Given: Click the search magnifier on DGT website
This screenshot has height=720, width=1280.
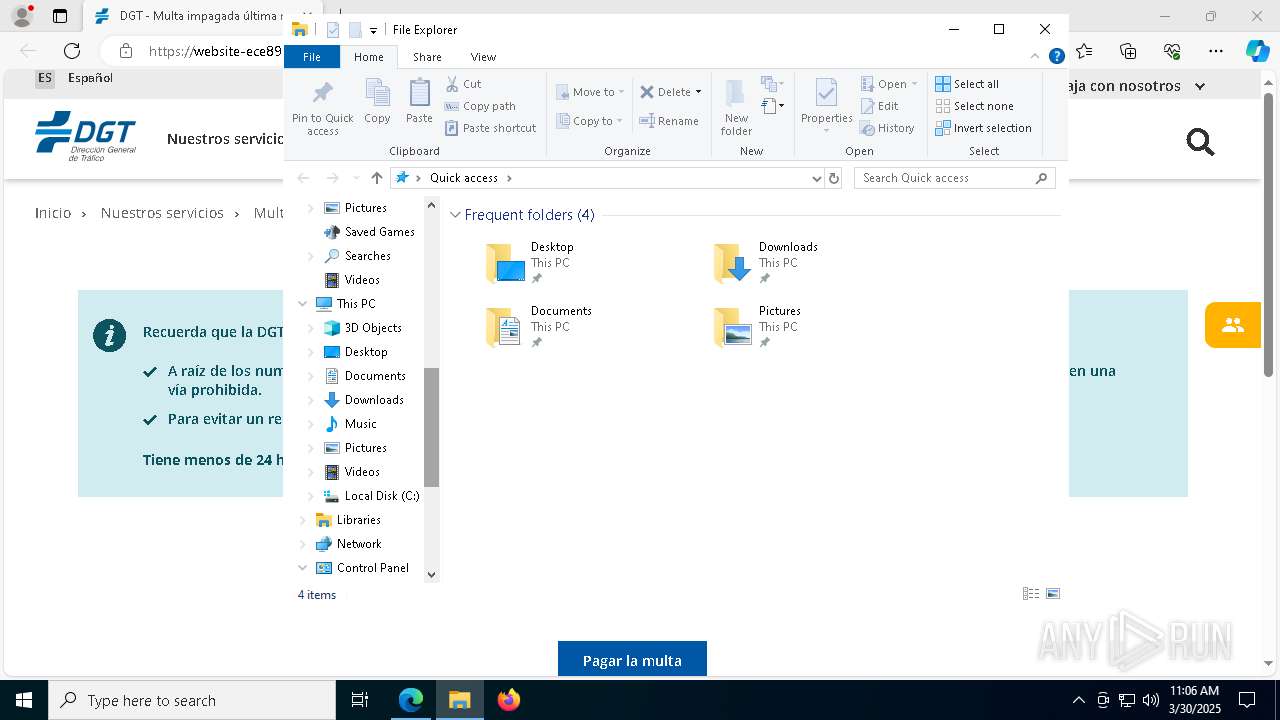Looking at the screenshot, I should coord(1200,142).
